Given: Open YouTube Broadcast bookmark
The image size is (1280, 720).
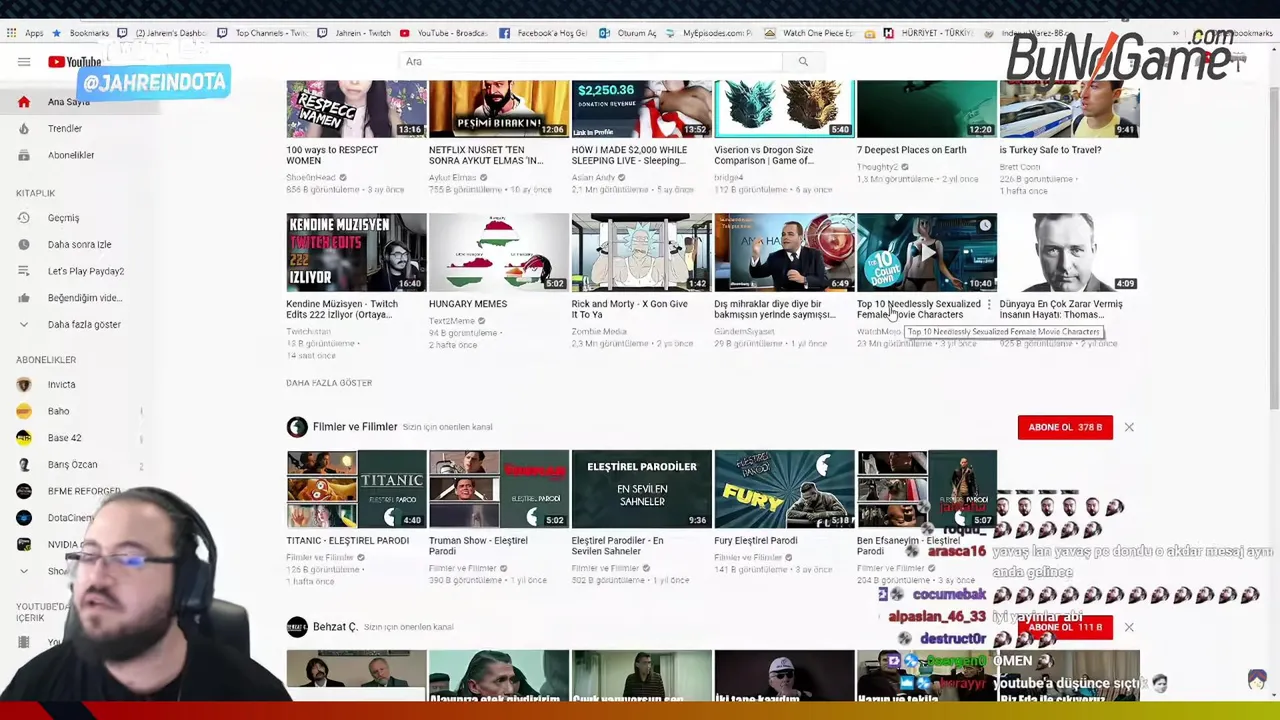Looking at the screenshot, I should 444,33.
